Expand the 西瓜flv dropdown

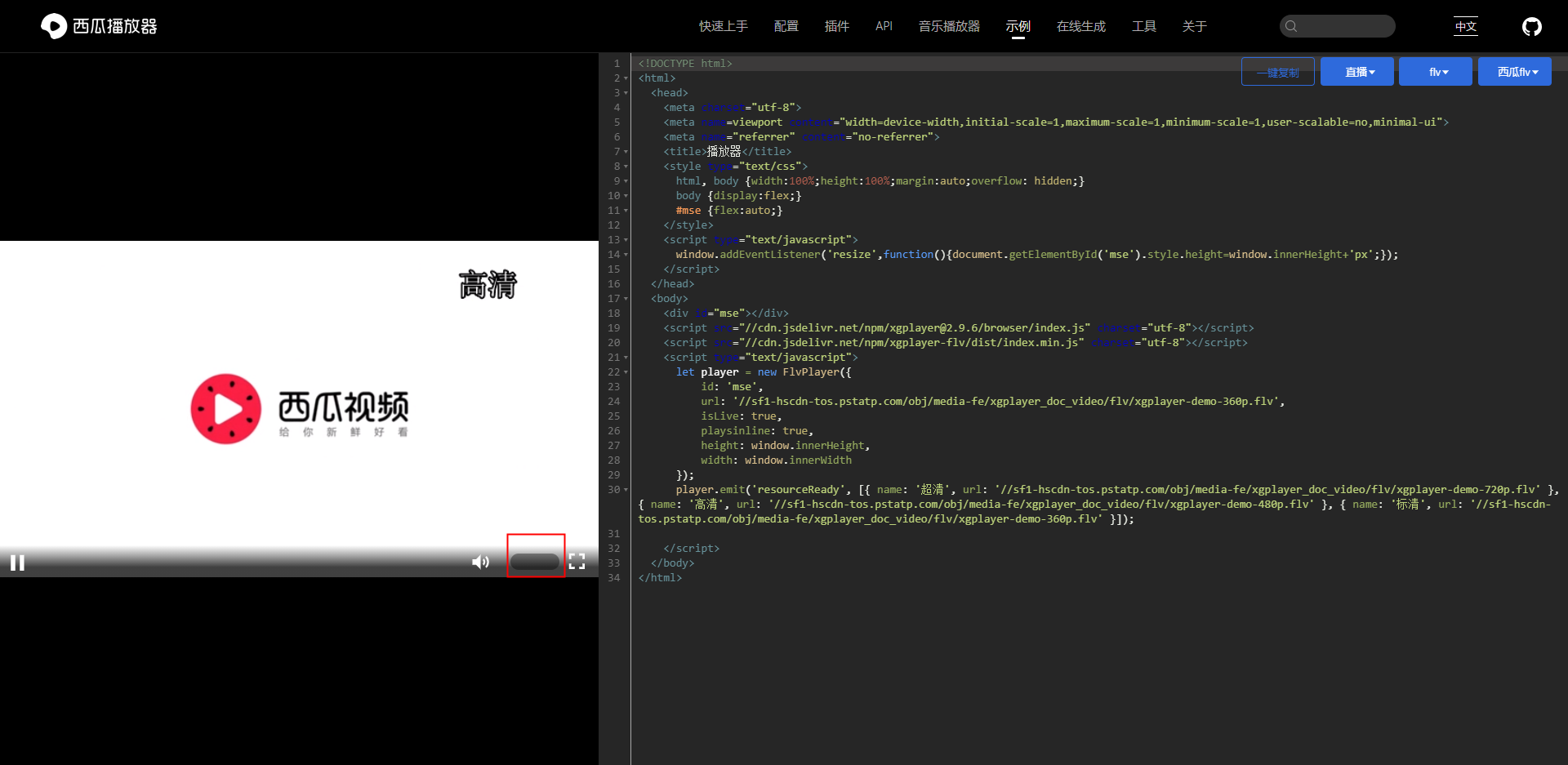coord(1515,72)
